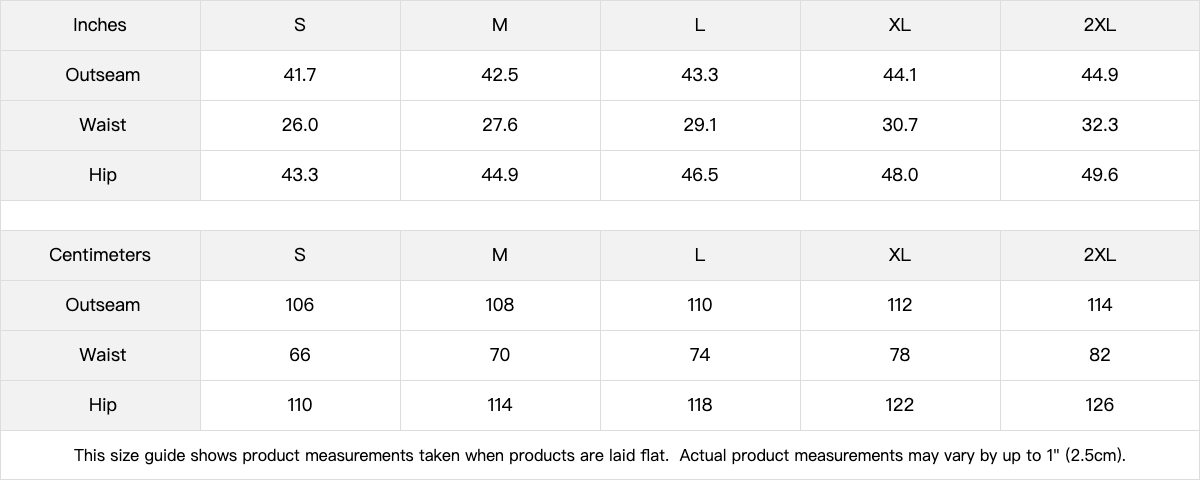
Task: Click the Inches header cell
Action: click(x=100, y=25)
